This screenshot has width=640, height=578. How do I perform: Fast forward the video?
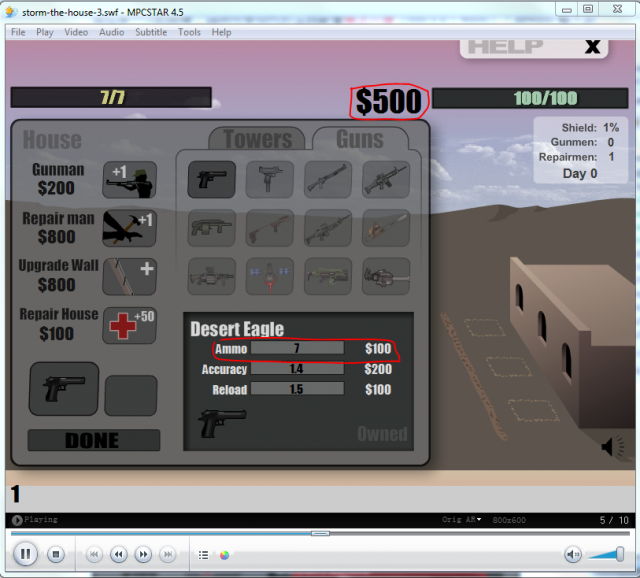[143, 554]
